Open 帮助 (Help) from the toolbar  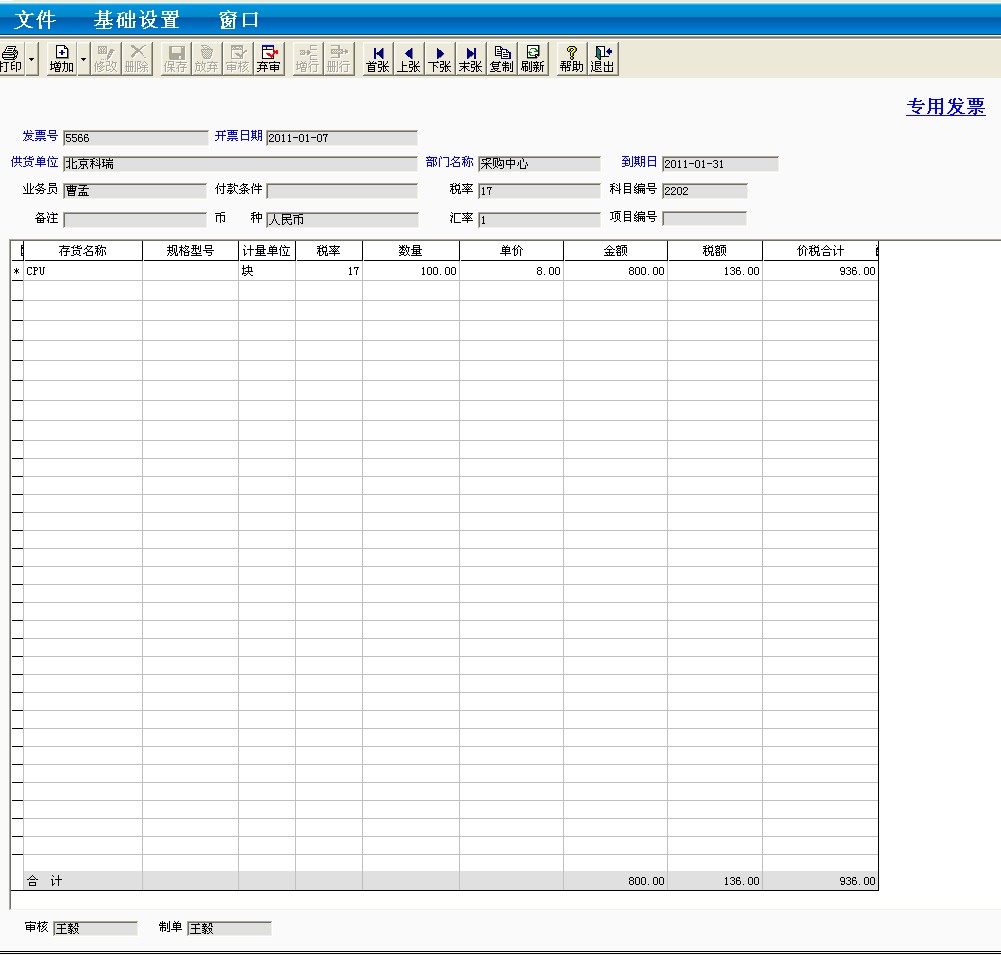[571, 59]
